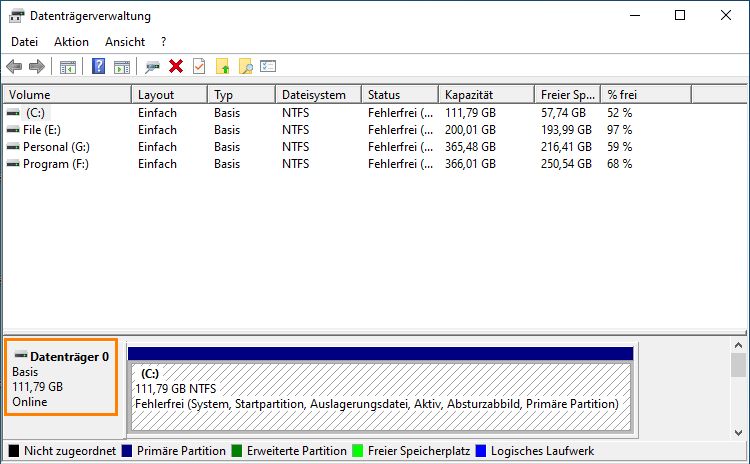Open help via the blue question mark icon
The image size is (750, 464).
(x=99, y=66)
